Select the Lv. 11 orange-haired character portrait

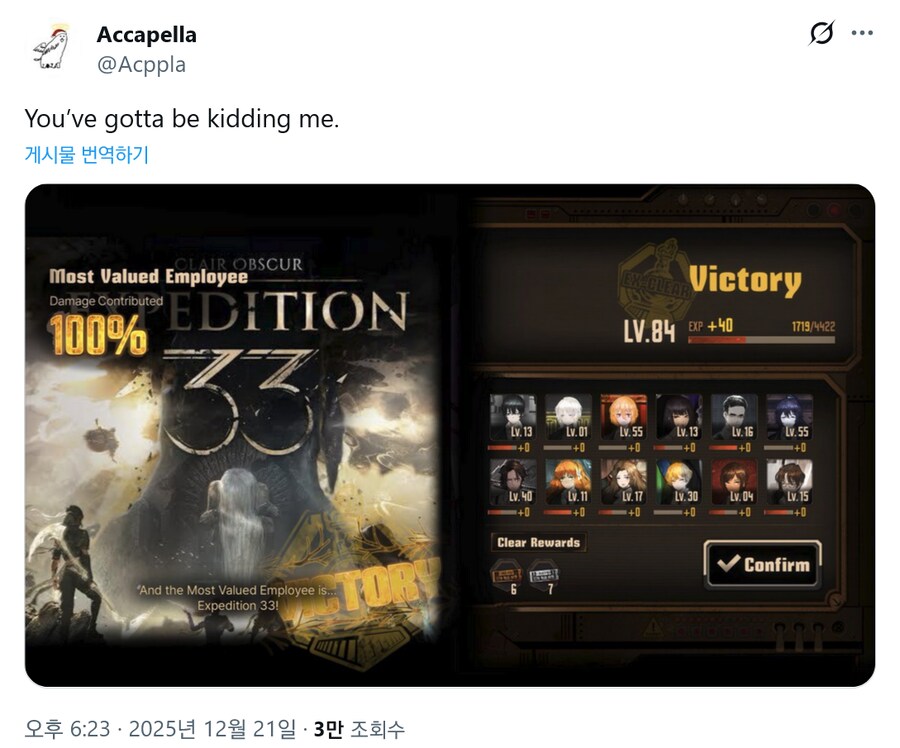[x=568, y=482]
